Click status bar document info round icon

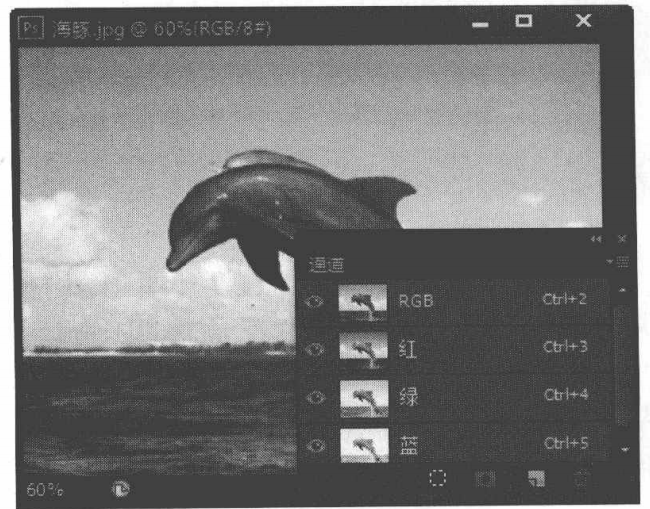coord(121,489)
